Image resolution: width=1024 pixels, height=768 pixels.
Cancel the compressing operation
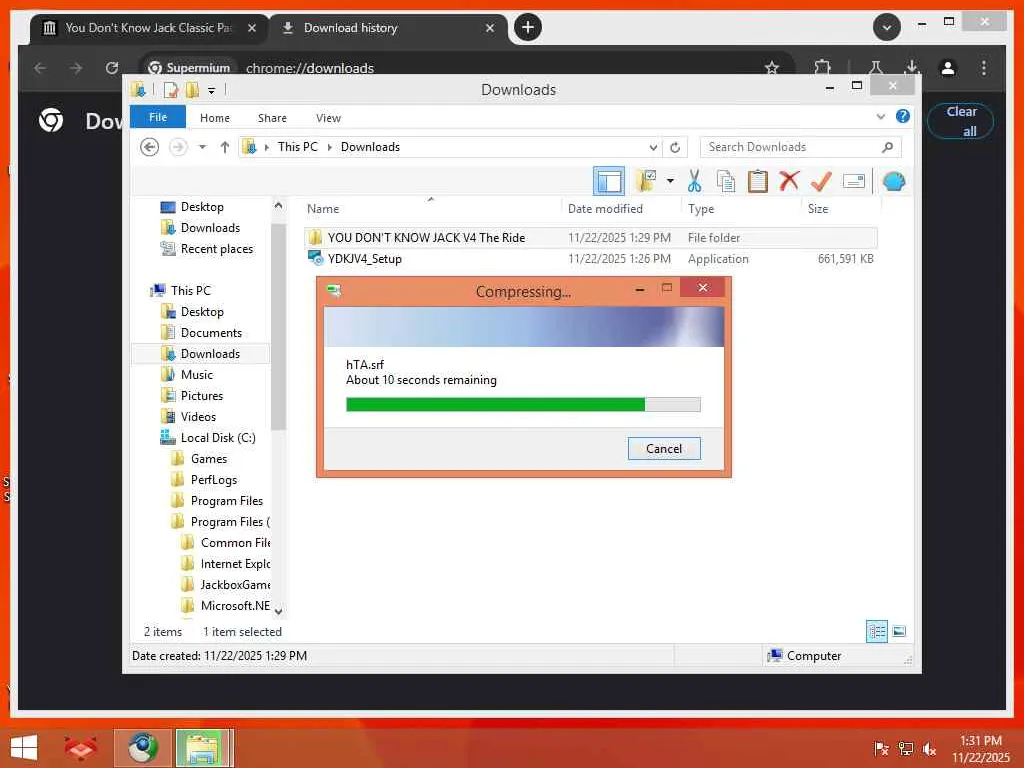pyautogui.click(x=664, y=449)
